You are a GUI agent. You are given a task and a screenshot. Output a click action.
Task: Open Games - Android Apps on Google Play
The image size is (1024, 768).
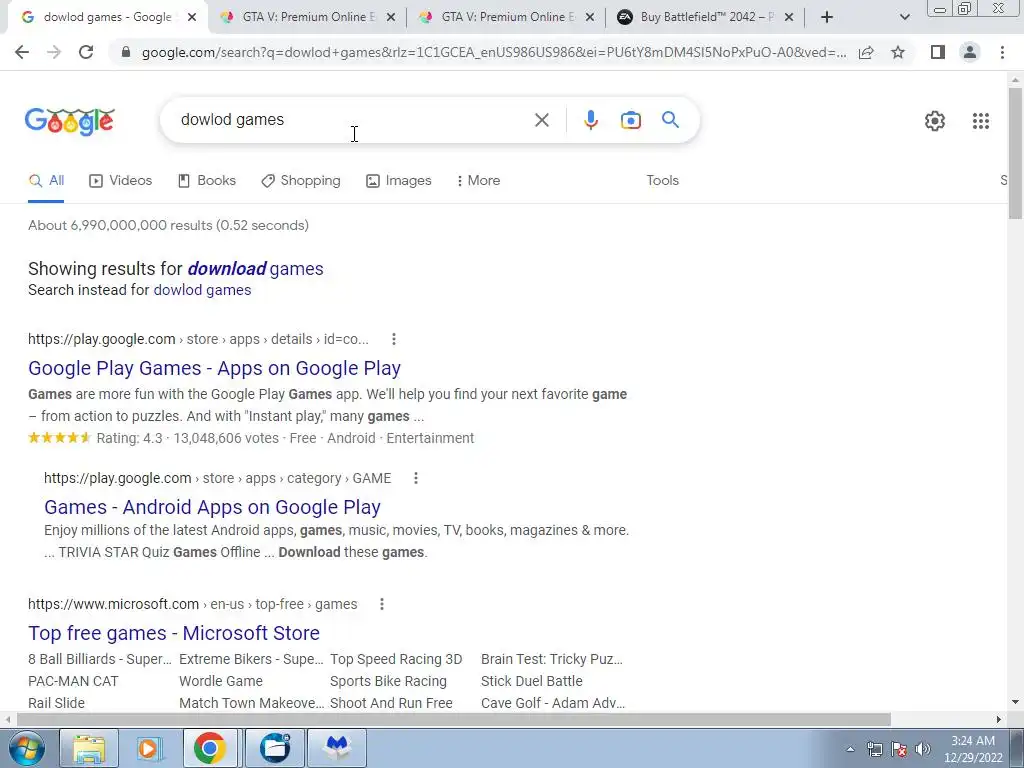tap(212, 507)
